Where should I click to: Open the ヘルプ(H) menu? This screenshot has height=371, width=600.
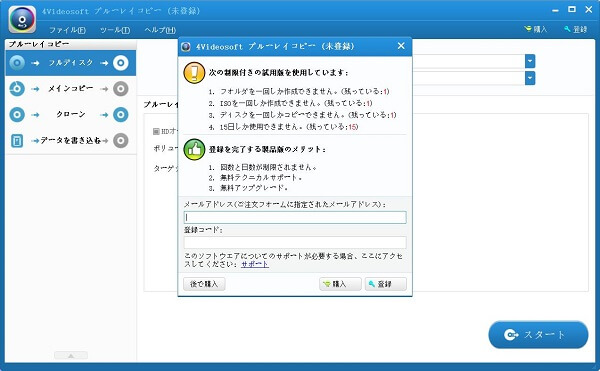(x=160, y=30)
